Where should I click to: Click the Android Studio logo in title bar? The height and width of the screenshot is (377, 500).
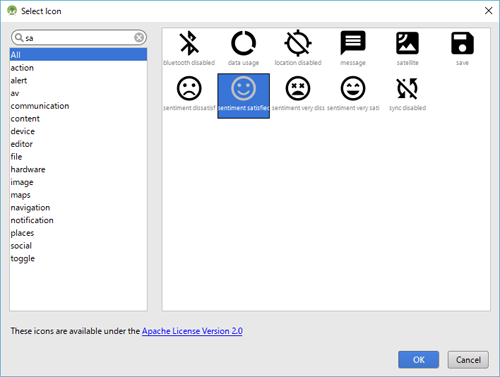12,11
